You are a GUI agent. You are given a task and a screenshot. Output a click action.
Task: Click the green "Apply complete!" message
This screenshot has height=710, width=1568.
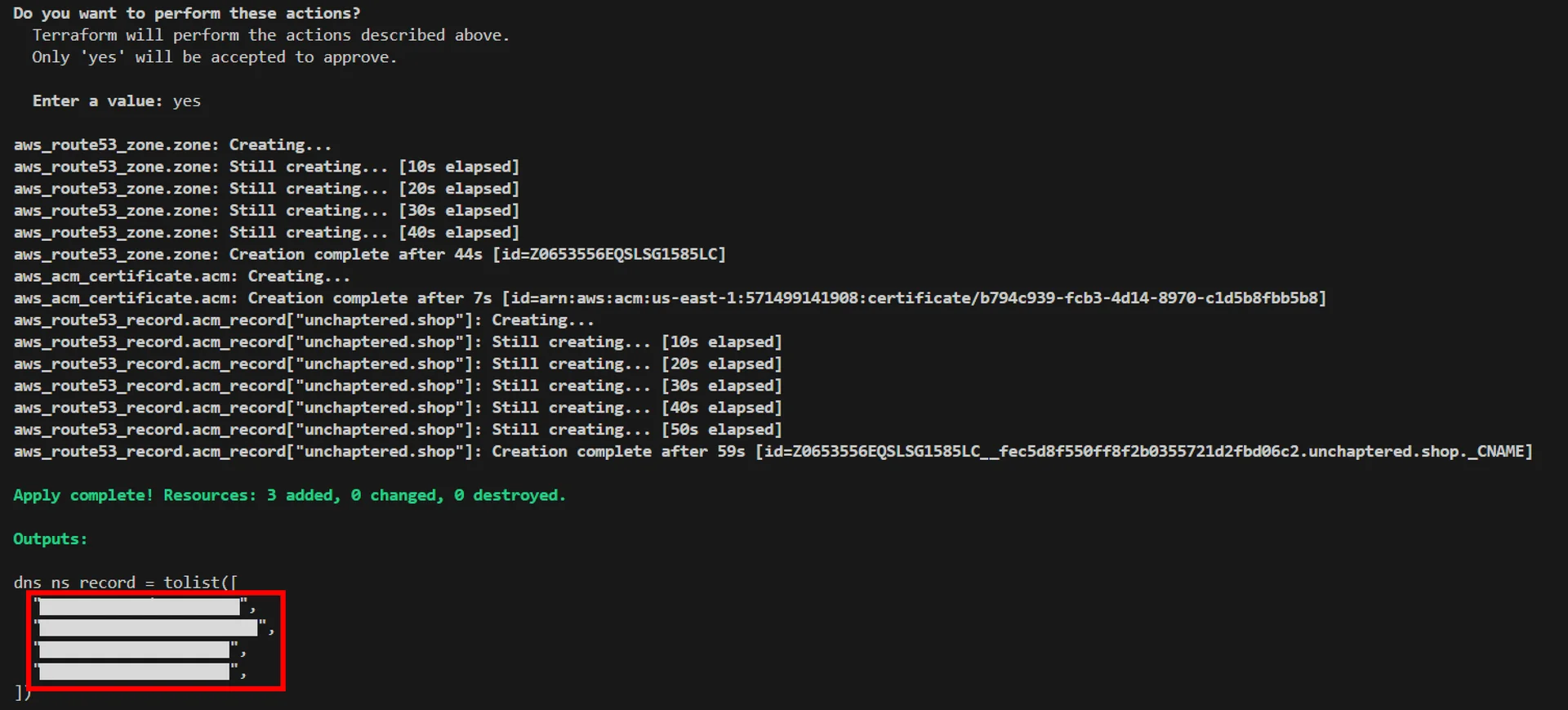(82, 495)
